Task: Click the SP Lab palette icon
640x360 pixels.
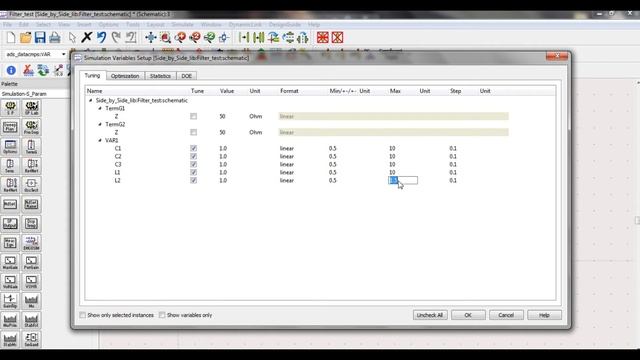Action: coord(31,108)
